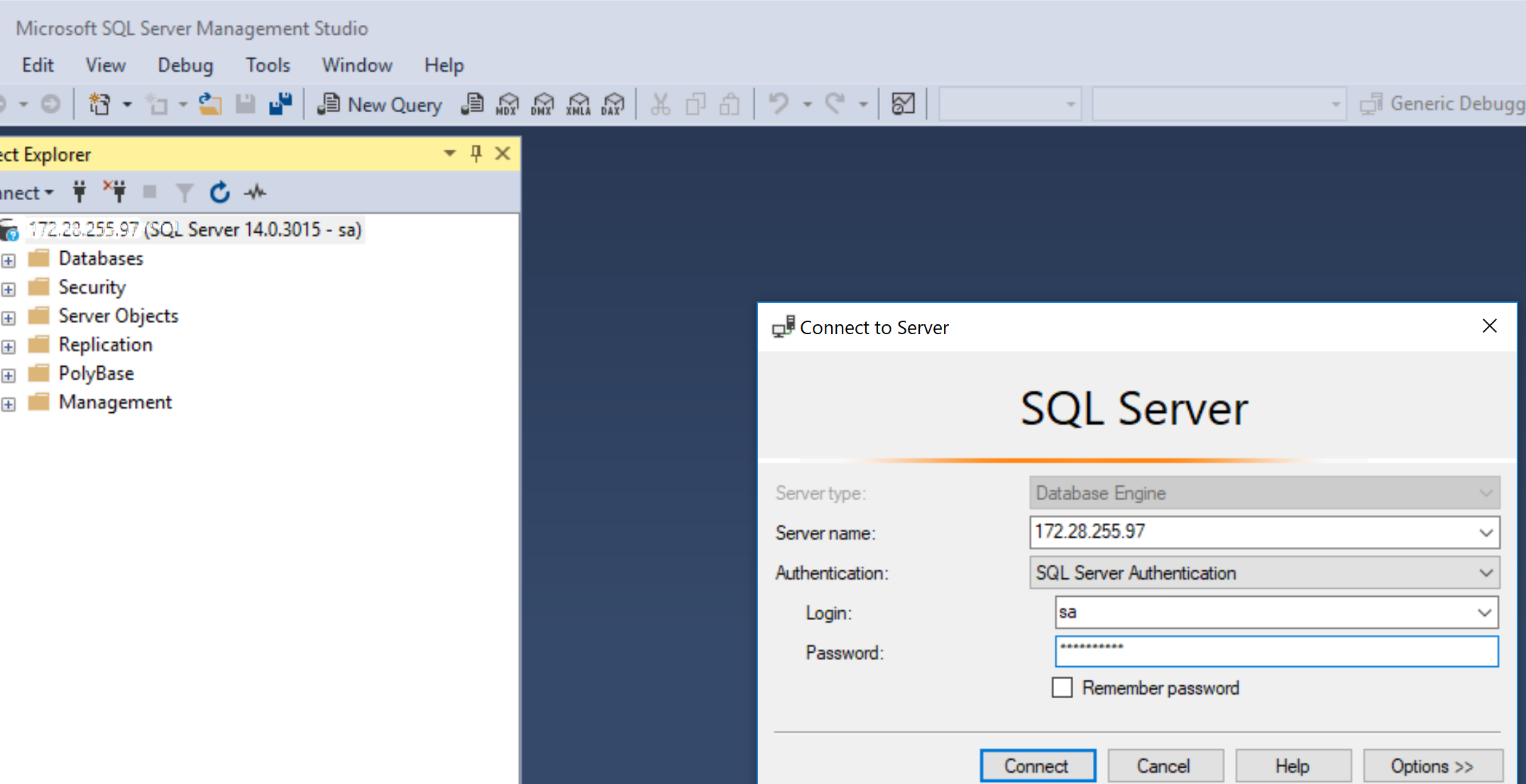The height and width of the screenshot is (784, 1526).
Task: Refresh the Object Explorer tree
Action: click(220, 192)
